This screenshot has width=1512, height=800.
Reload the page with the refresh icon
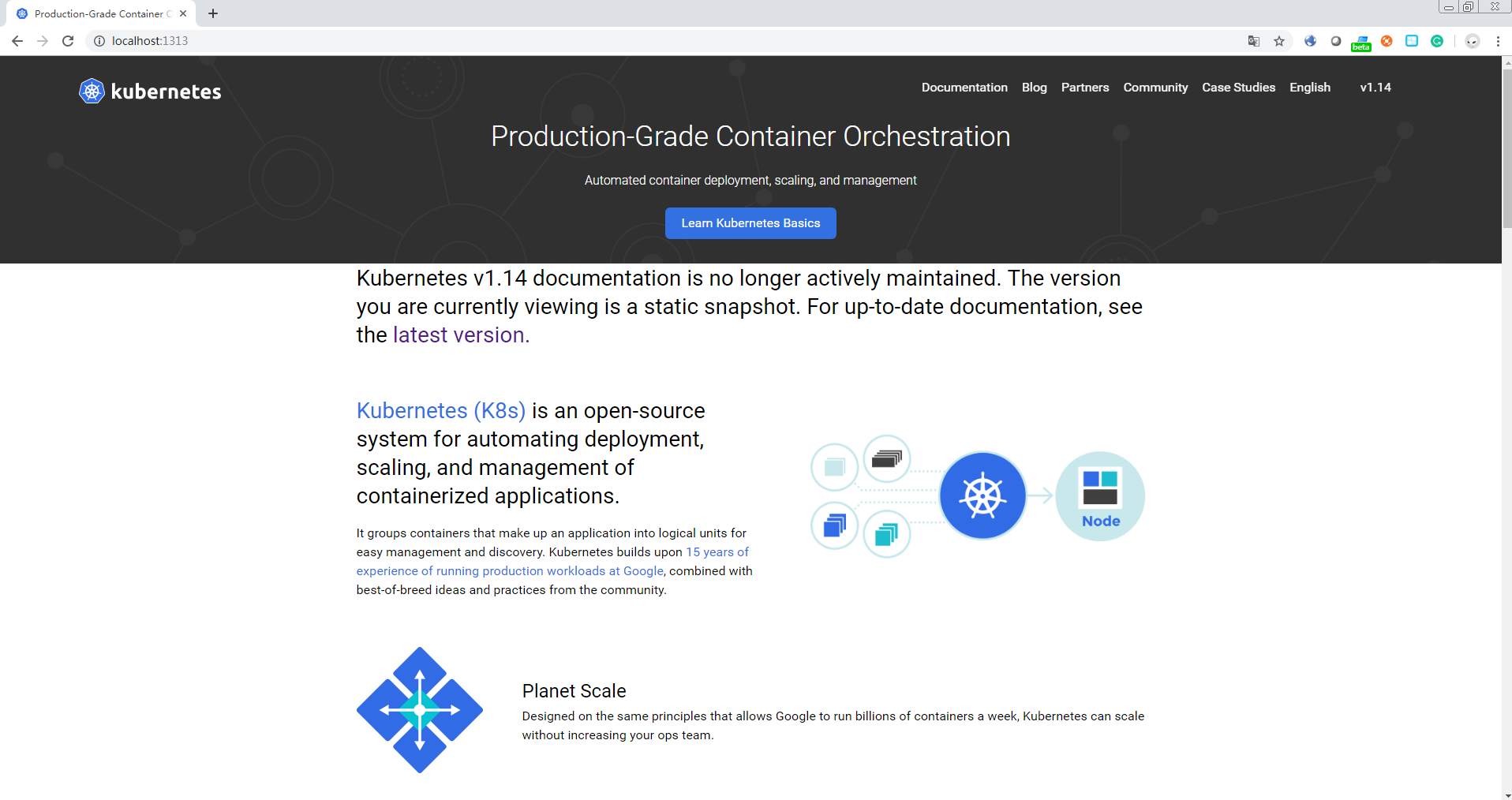(68, 41)
